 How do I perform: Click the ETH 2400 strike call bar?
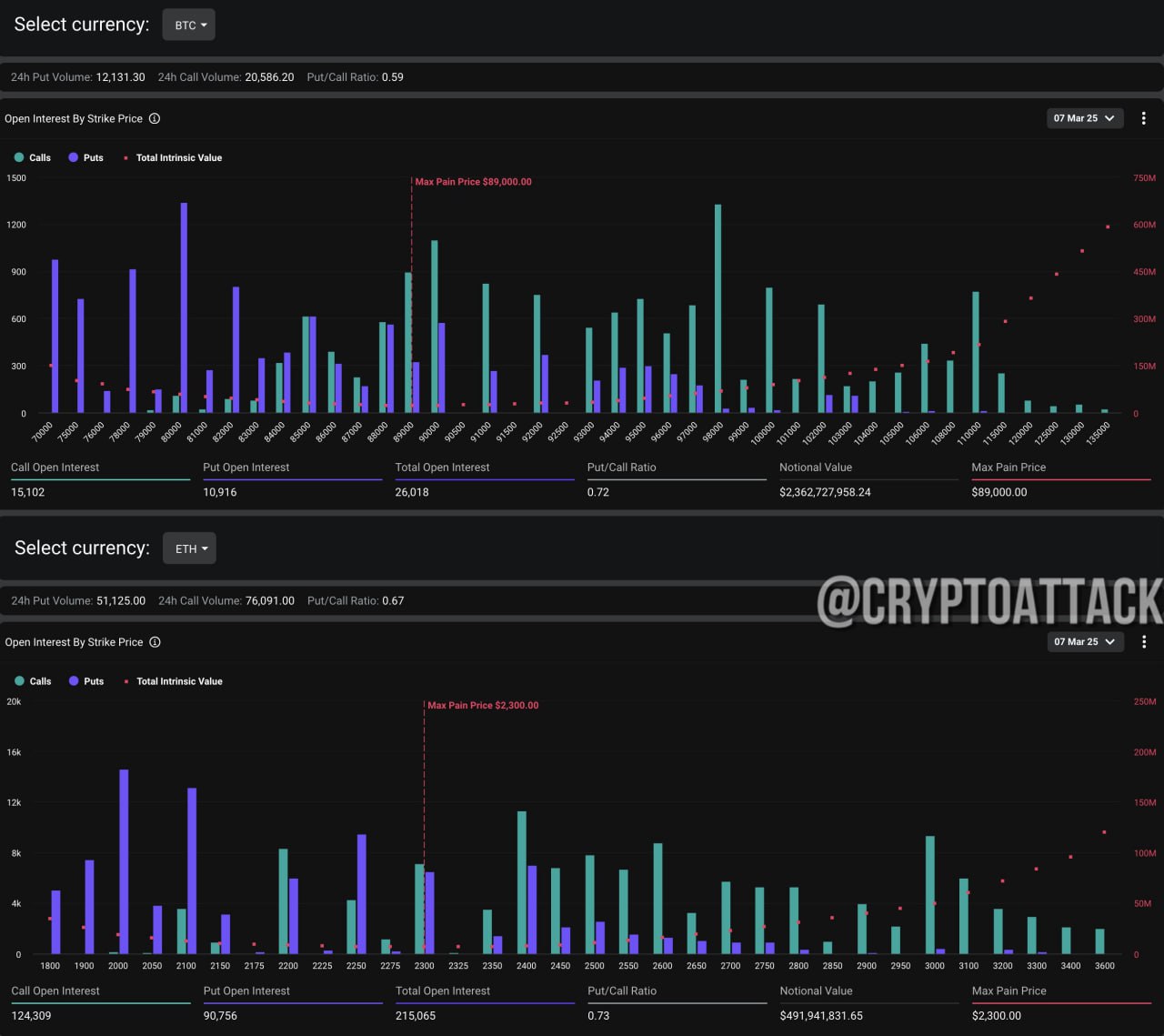pyautogui.click(x=522, y=883)
